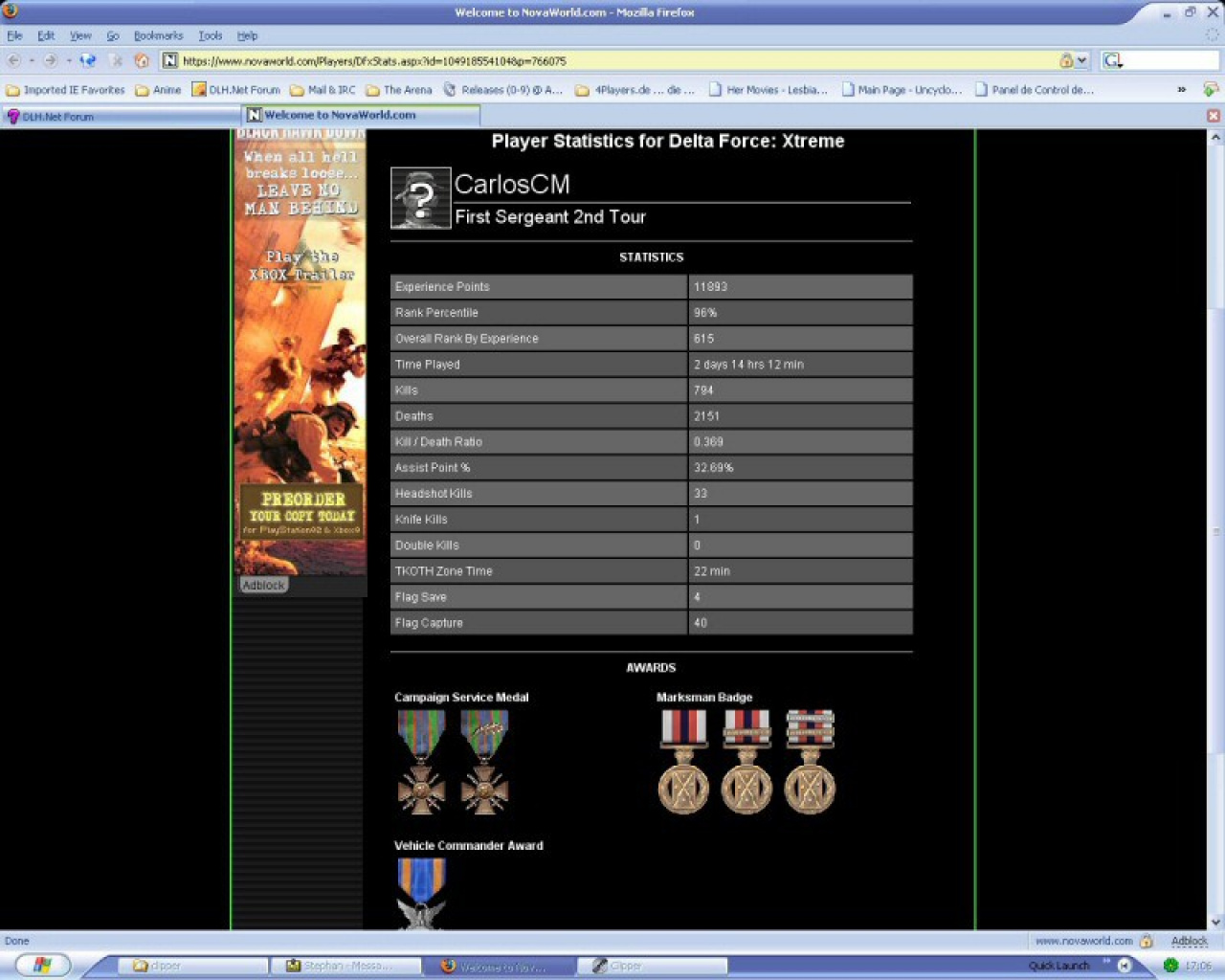Click the padlock security icon in address bar
Screen dimensions: 1225x980
[x=1066, y=60]
